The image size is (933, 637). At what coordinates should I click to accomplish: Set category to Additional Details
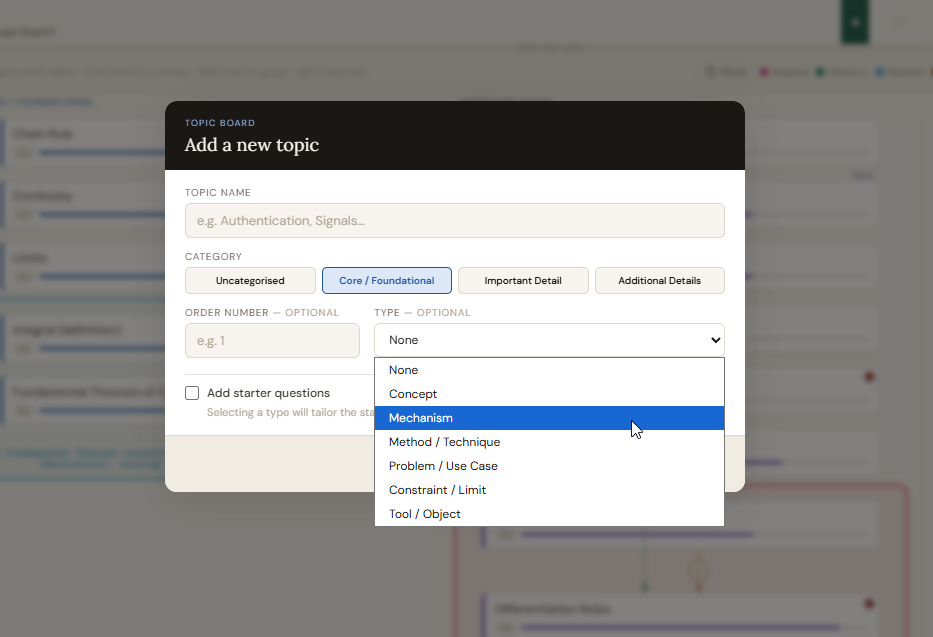(x=659, y=281)
